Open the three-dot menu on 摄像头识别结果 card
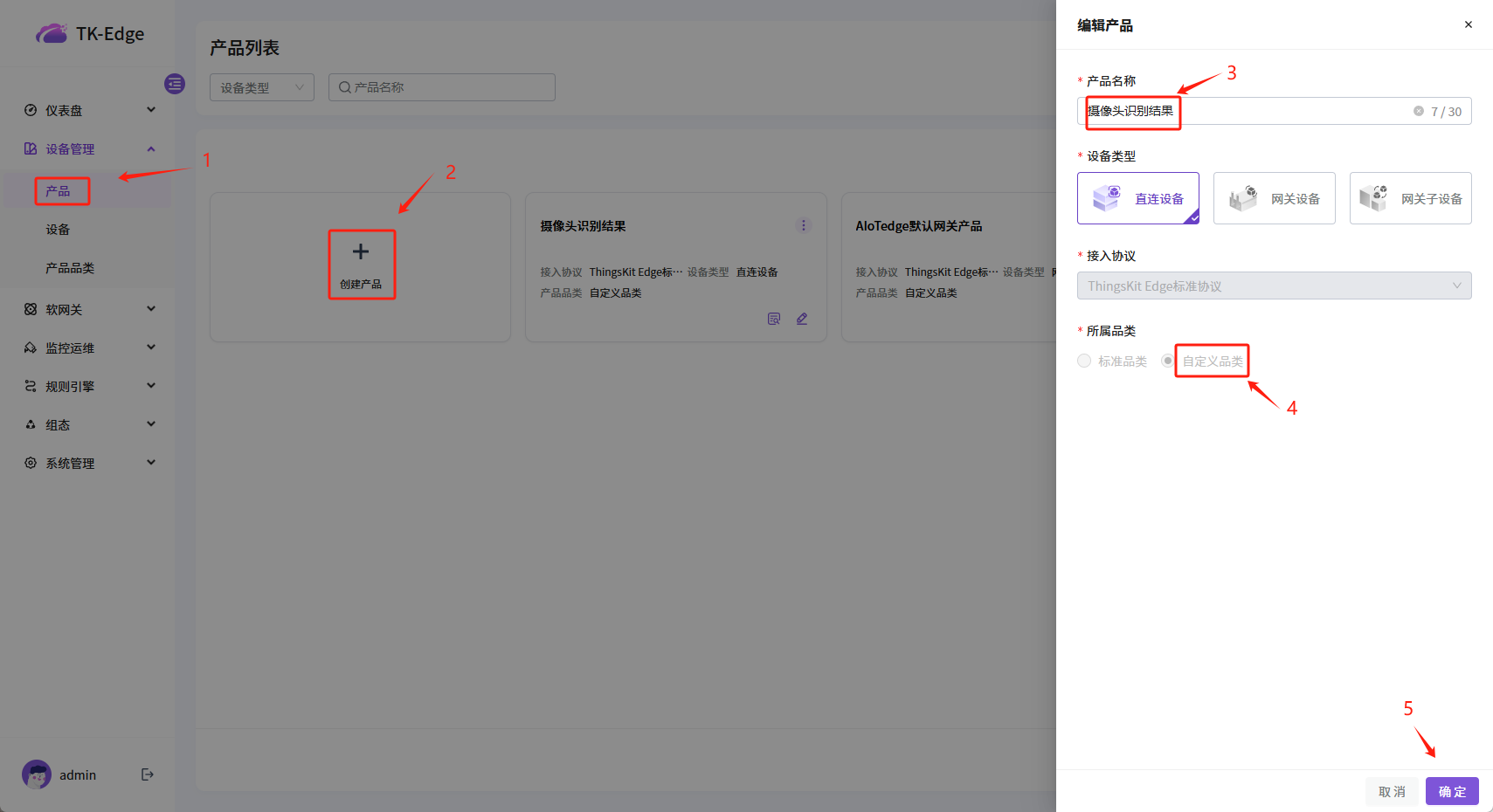Viewport: 1493px width, 812px height. pos(804,225)
